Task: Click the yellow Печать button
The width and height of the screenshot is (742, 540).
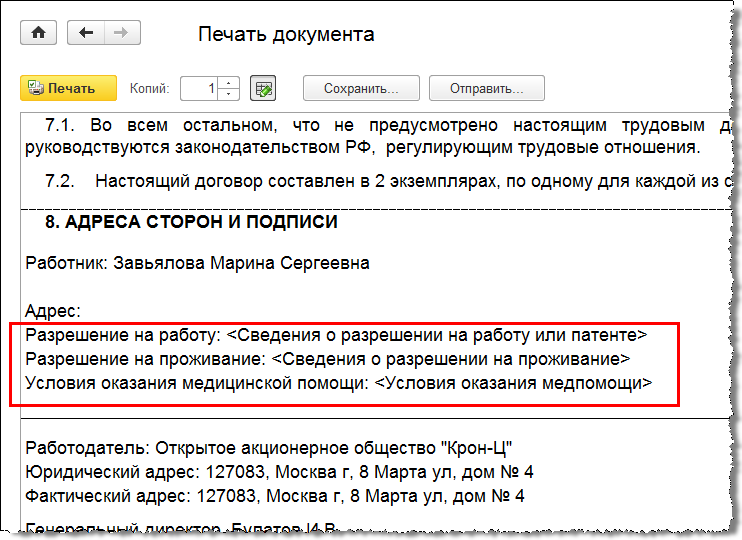Action: (69, 88)
